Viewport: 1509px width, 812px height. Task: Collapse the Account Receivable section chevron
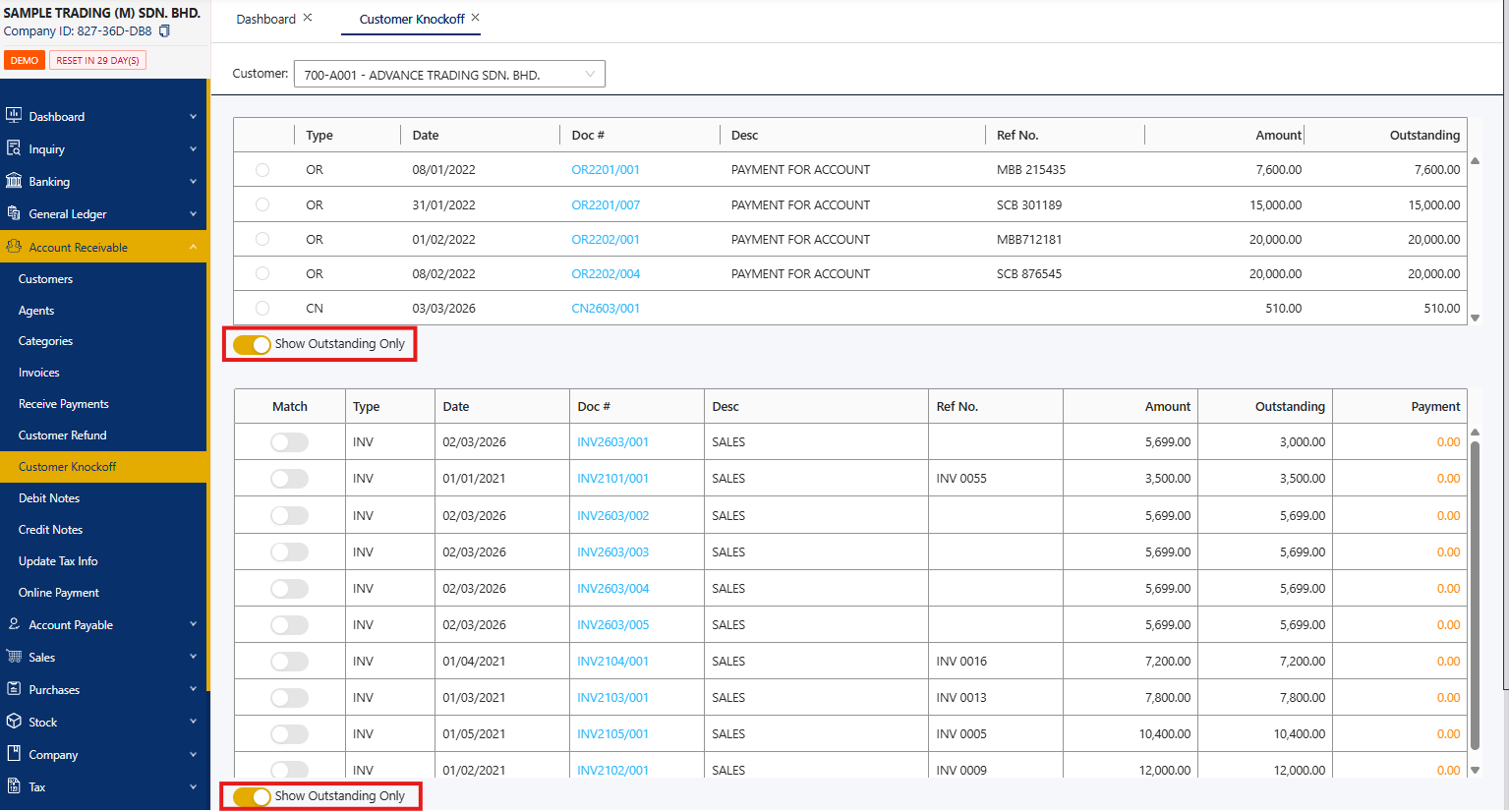[x=193, y=247]
